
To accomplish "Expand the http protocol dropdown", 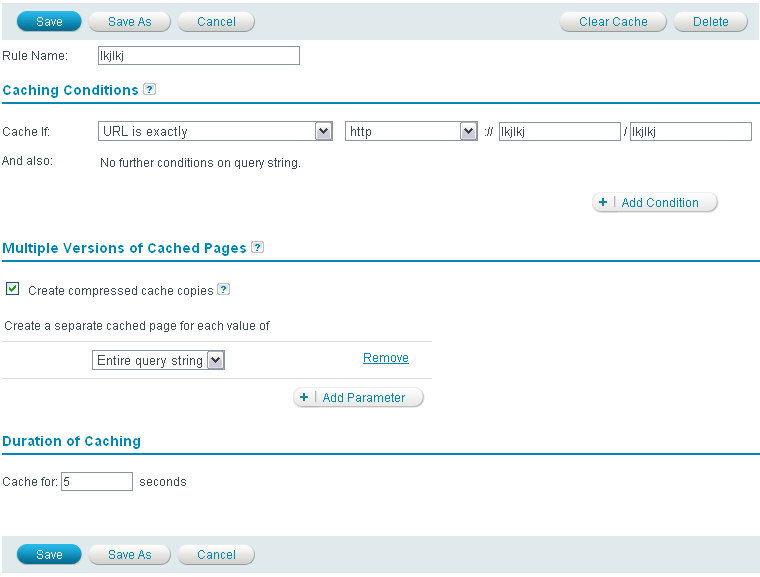I will 411,131.
